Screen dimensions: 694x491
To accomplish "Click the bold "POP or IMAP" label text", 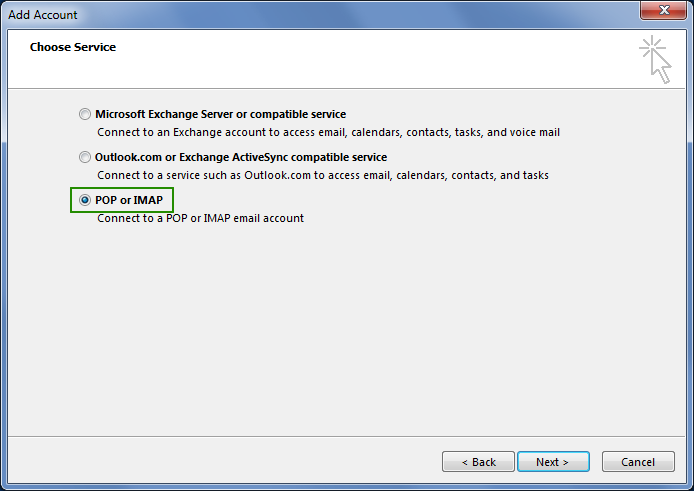I will point(129,200).
